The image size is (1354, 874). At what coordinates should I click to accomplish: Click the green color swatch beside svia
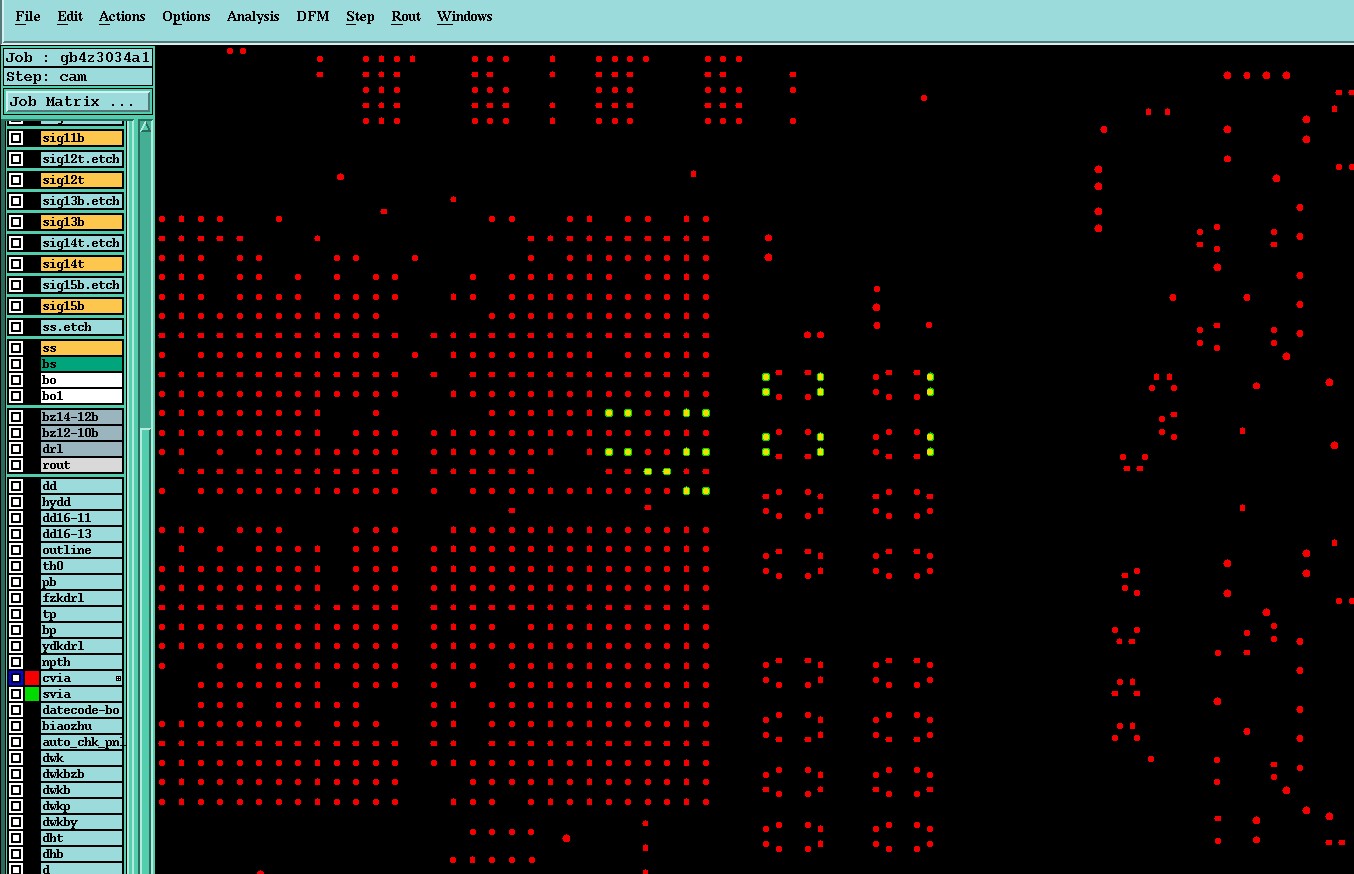pos(32,694)
